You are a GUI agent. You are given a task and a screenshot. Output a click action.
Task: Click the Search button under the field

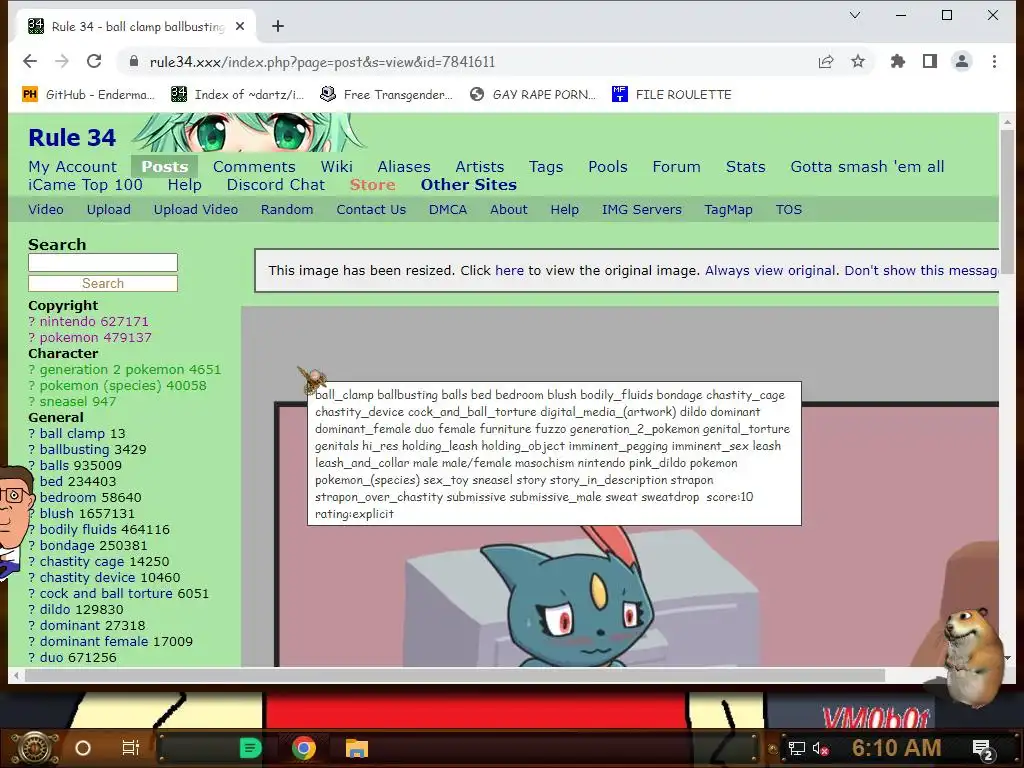coord(103,283)
